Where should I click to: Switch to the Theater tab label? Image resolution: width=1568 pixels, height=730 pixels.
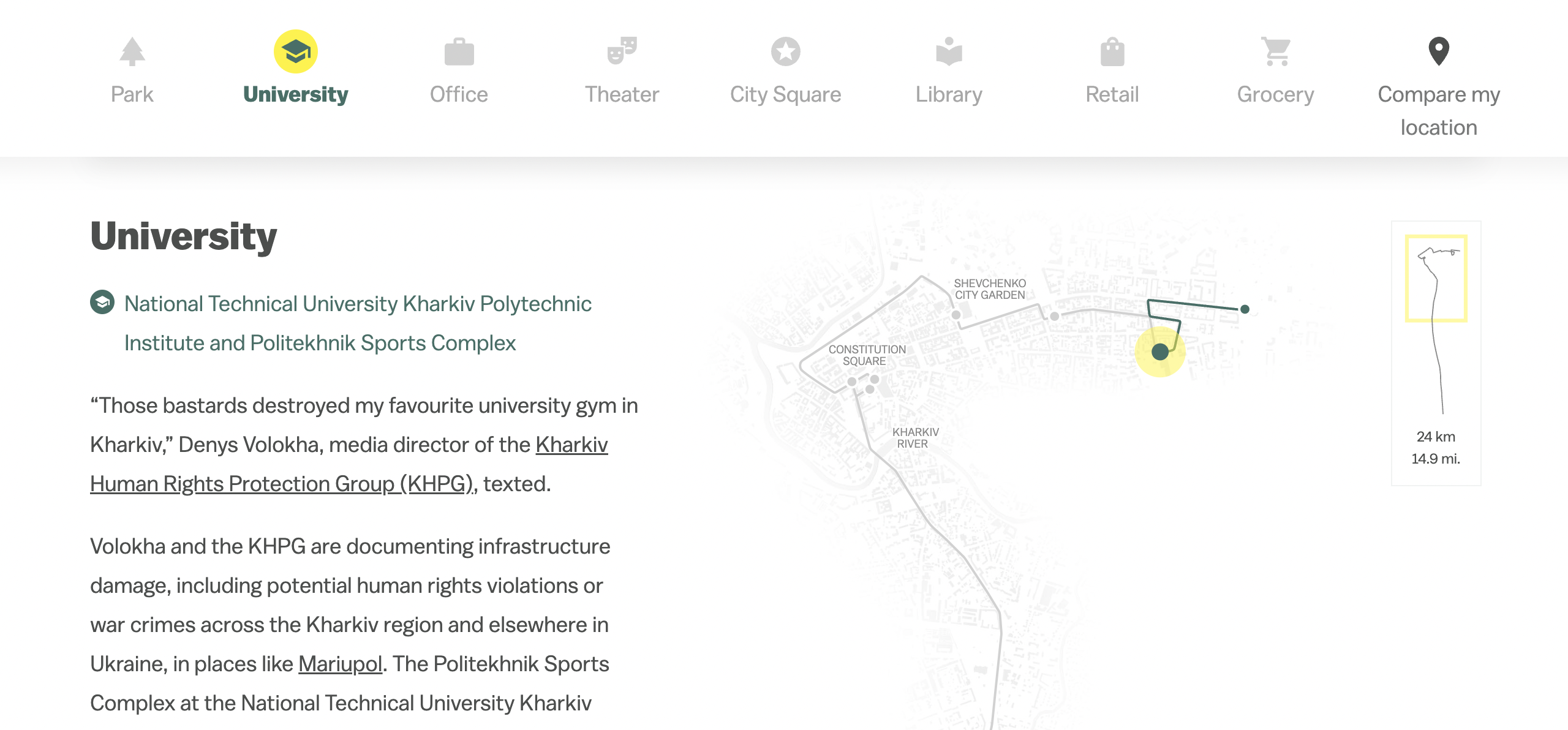pos(622,94)
